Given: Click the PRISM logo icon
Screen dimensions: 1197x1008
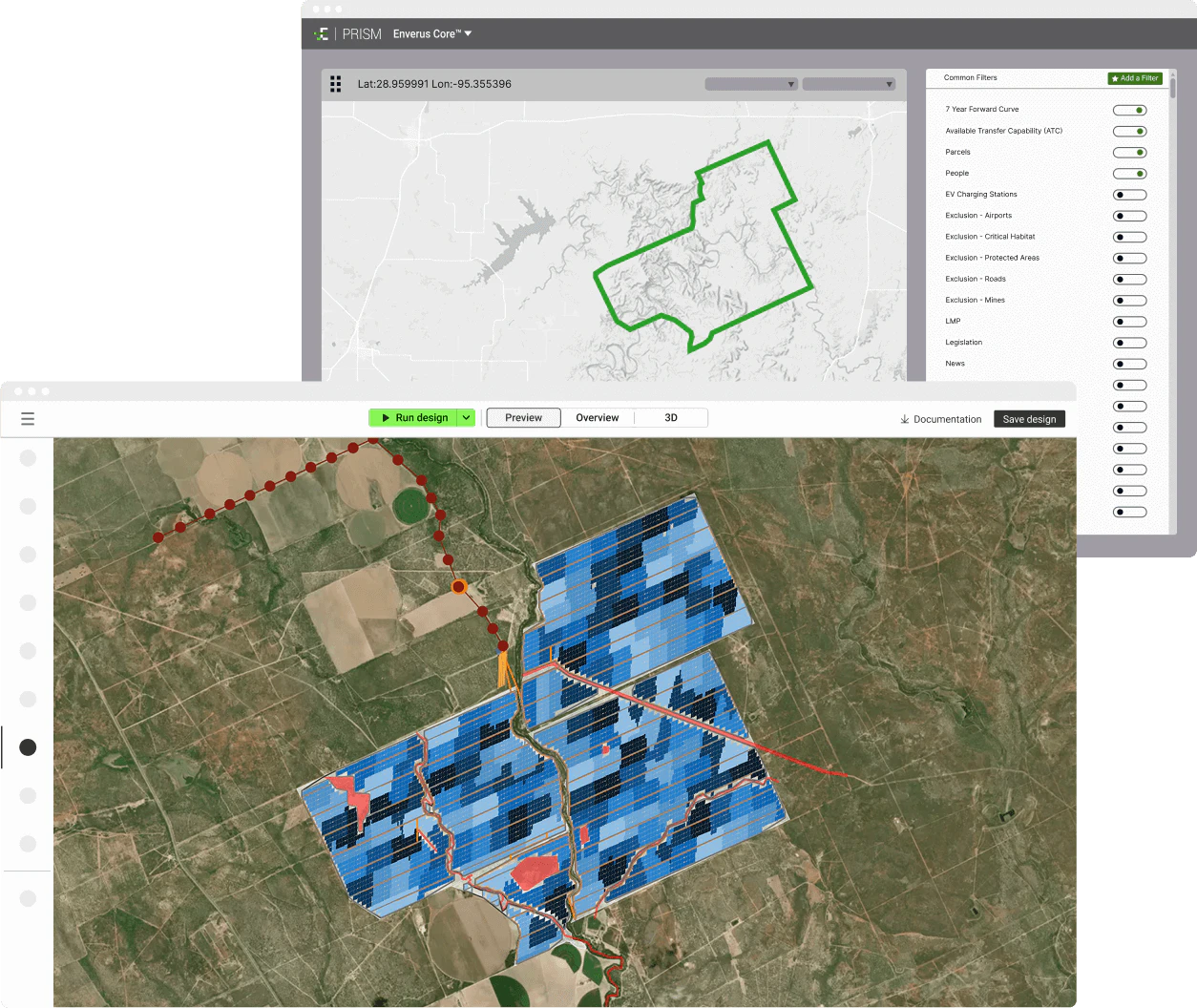Looking at the screenshot, I should 322,34.
